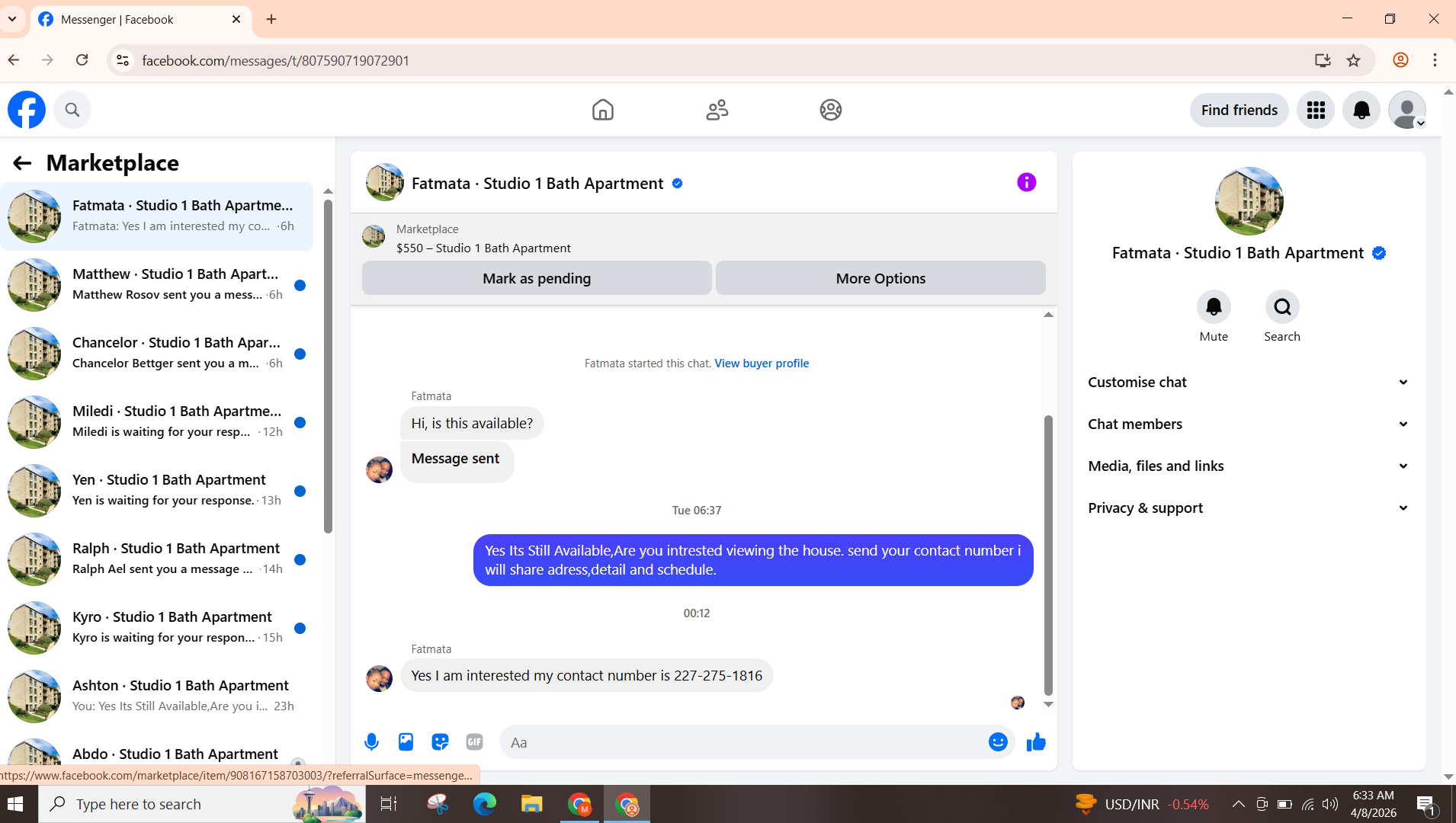Mute the conversation with the bell icon
The height and width of the screenshot is (823, 1456).
click(1214, 307)
